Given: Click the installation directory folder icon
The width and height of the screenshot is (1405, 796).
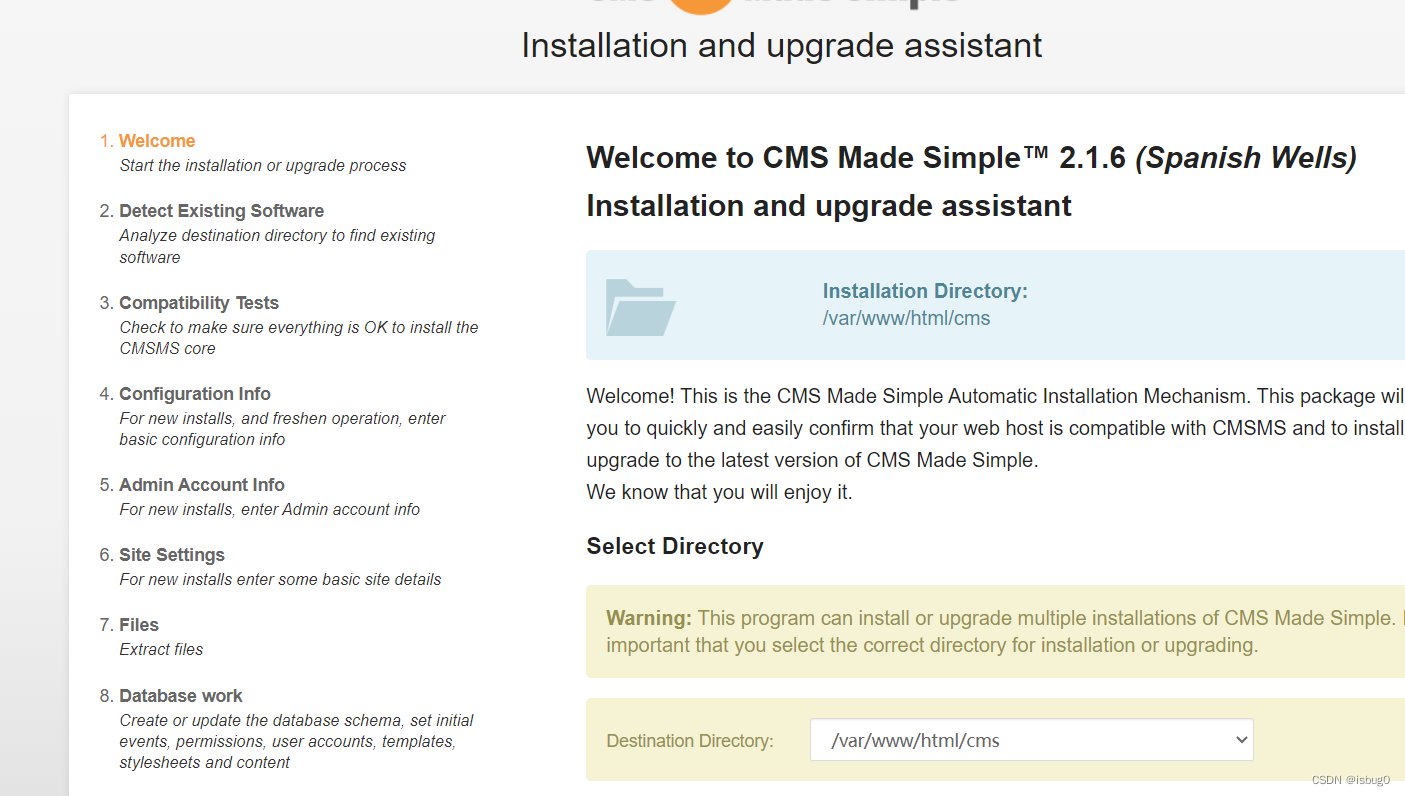Looking at the screenshot, I should point(641,307).
